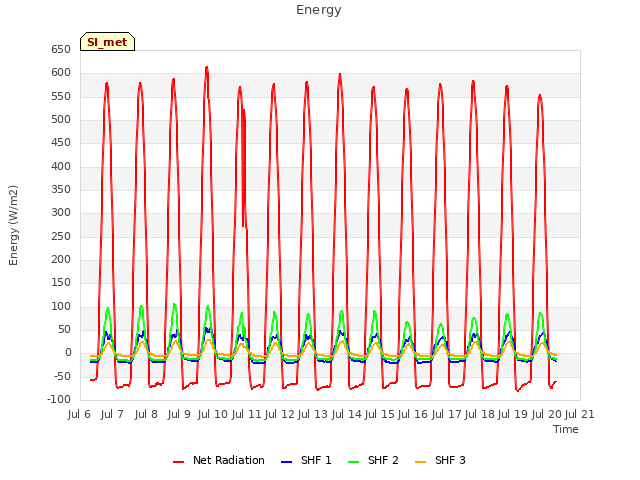This screenshot has height=480, width=640.
Task: Click the orange SHF 3 legend swatch
Action: [420, 462]
